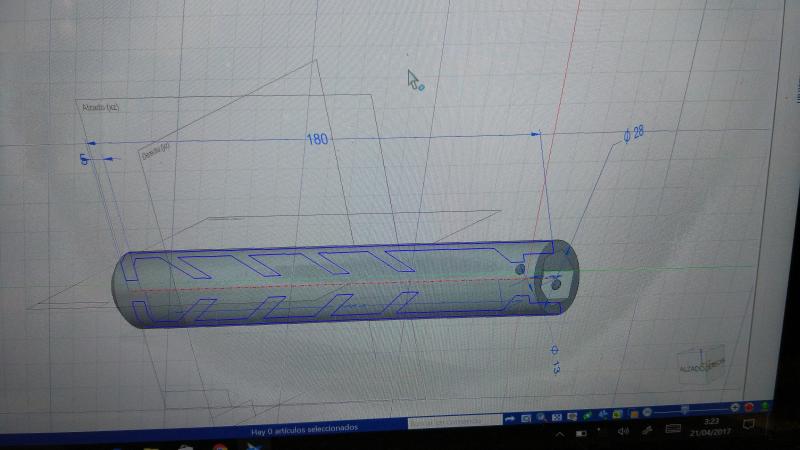Select the Ø 28 diameter dimension

[632, 134]
